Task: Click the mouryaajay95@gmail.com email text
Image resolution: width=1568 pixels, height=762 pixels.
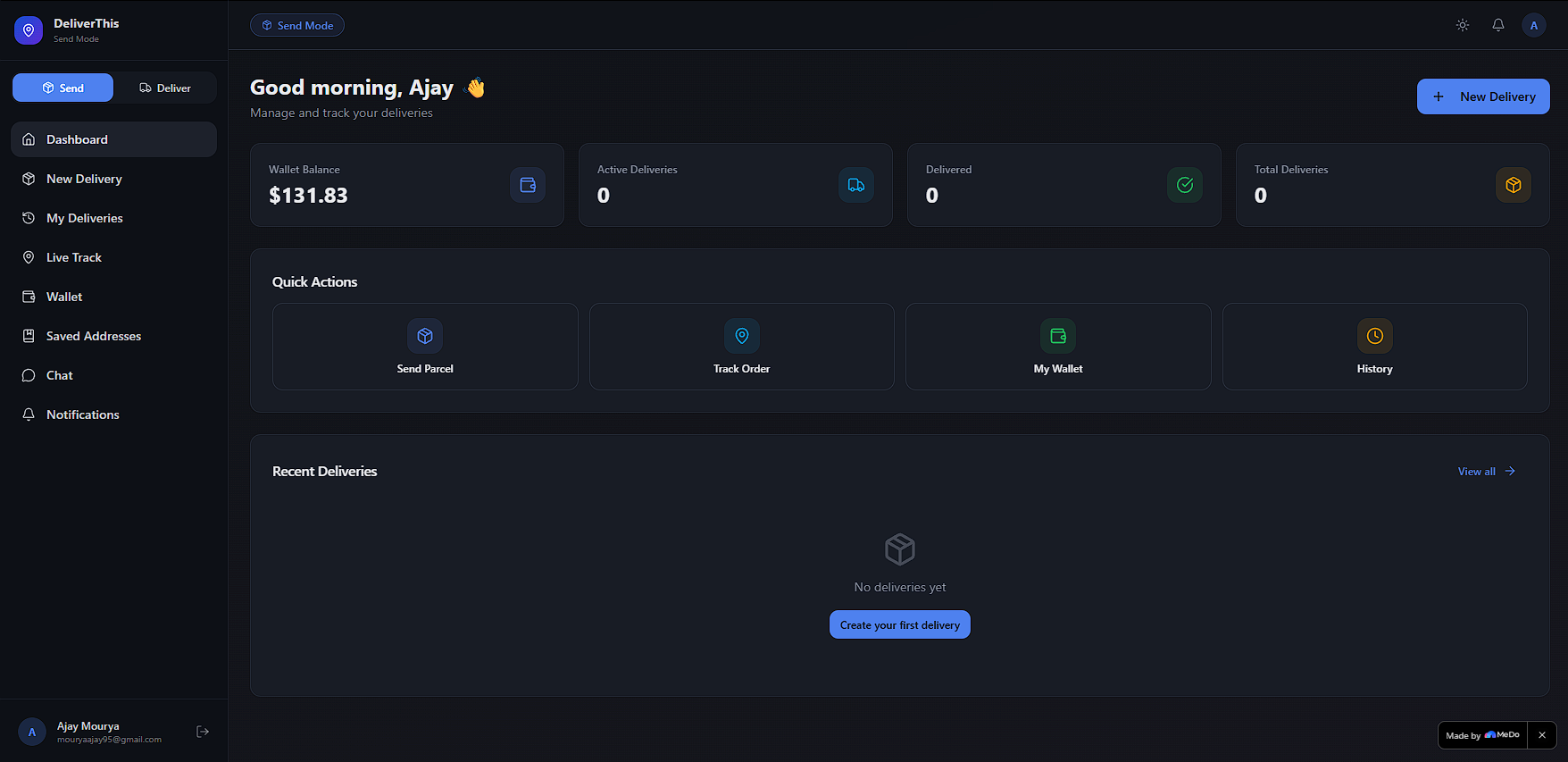Action: coord(109,740)
